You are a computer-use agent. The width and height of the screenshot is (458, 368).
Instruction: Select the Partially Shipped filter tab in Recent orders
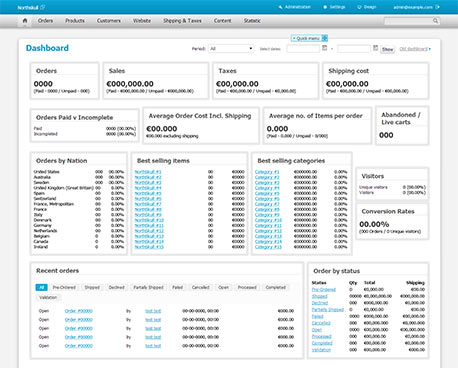coord(148,287)
